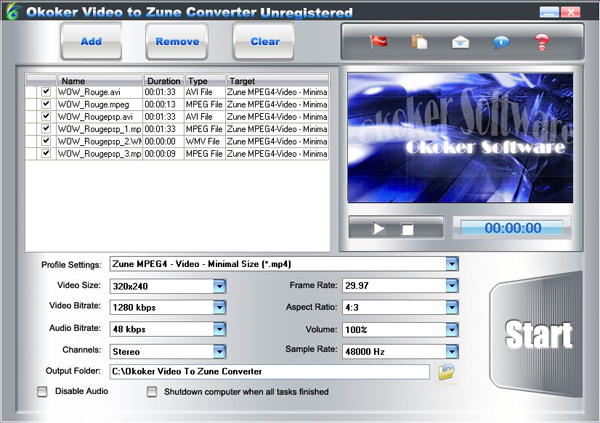Select WOW_Rougepsp_1.mp file name
The height and width of the screenshot is (423, 600).
point(99,129)
